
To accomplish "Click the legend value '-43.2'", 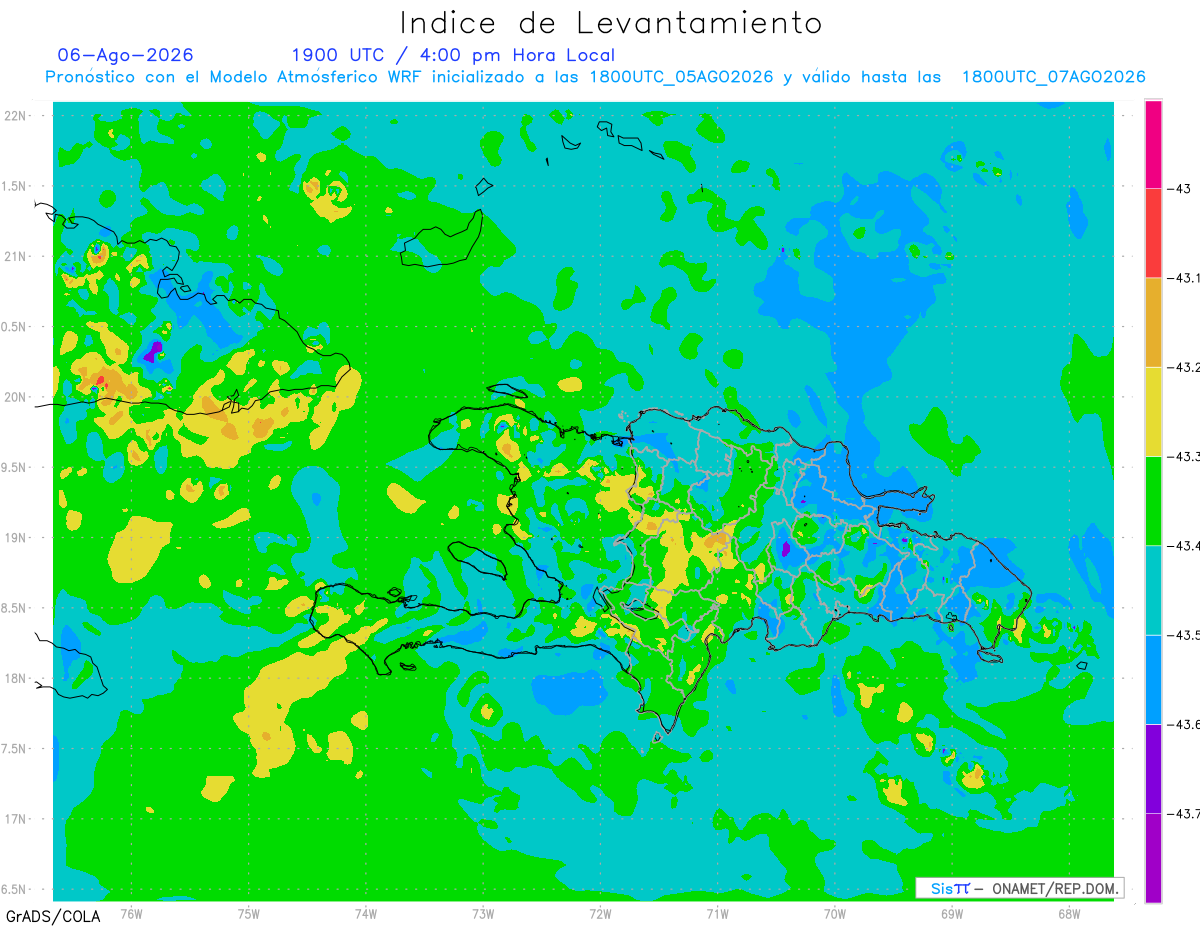I will tap(1184, 367).
